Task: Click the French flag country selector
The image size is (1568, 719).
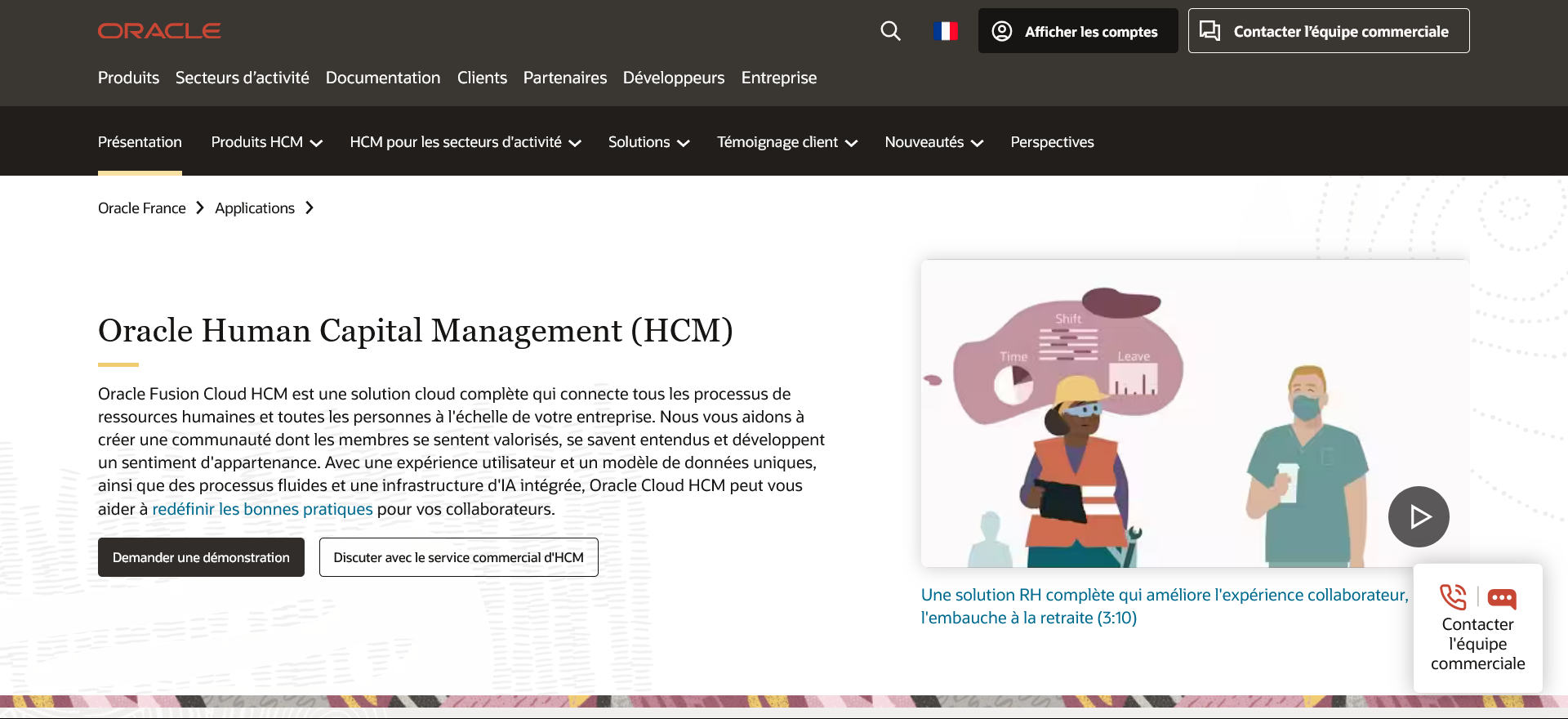Action: [946, 31]
